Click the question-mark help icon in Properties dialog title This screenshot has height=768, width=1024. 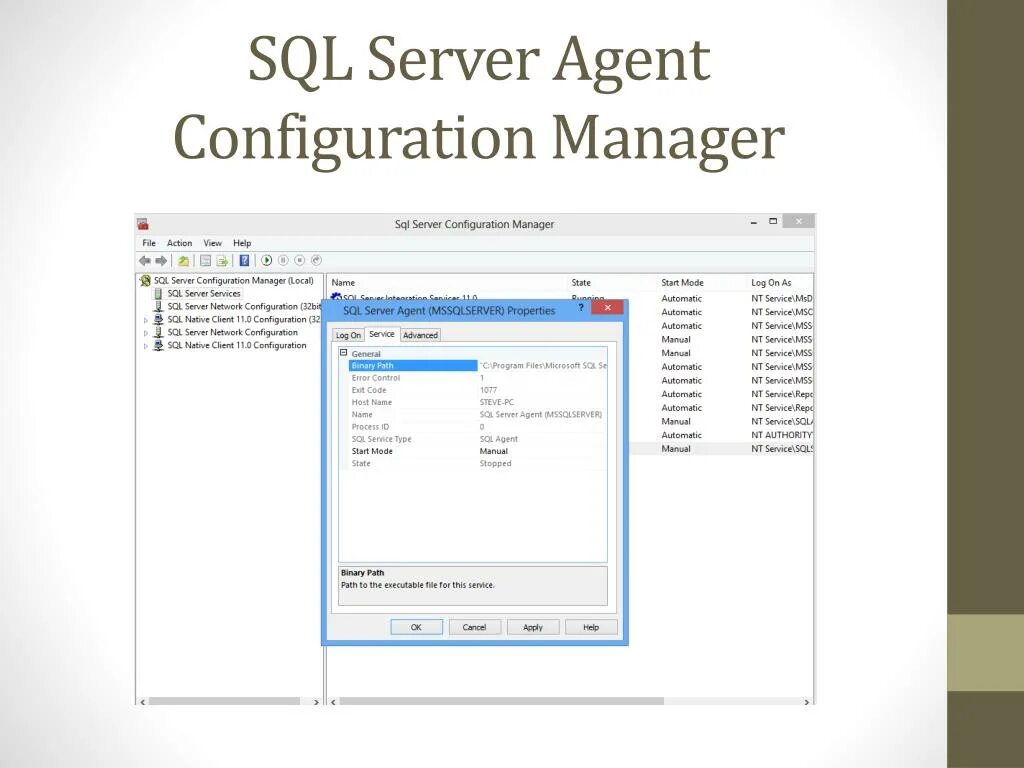pos(581,308)
